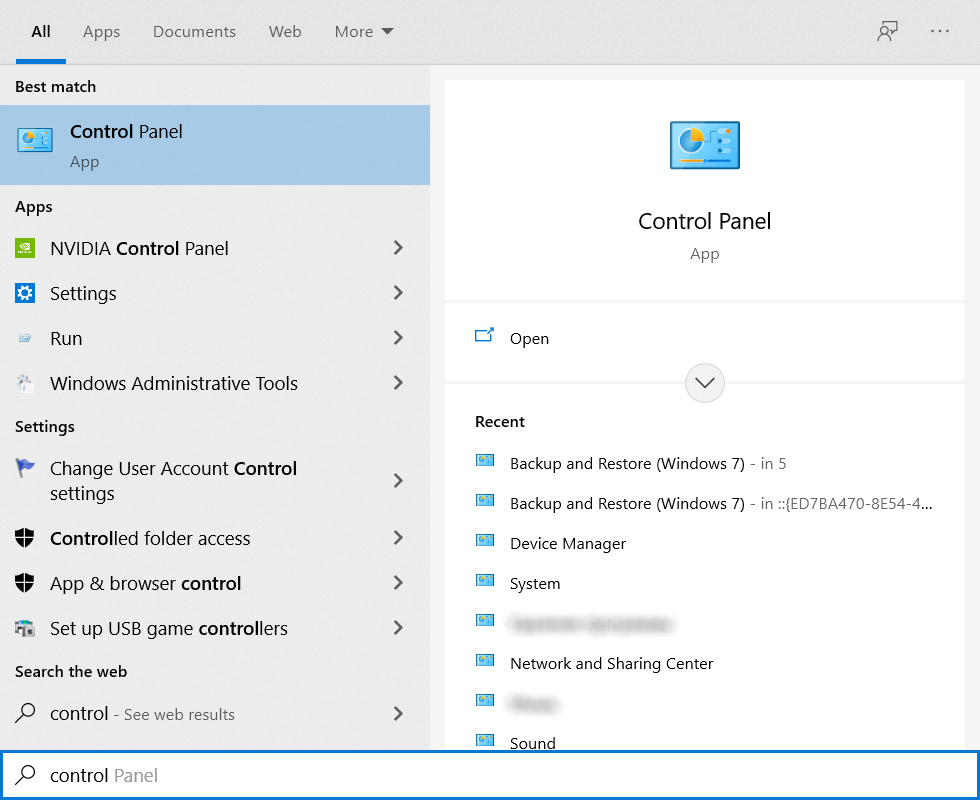
Task: Click the shield icon for App & browser control
Action: 25,582
